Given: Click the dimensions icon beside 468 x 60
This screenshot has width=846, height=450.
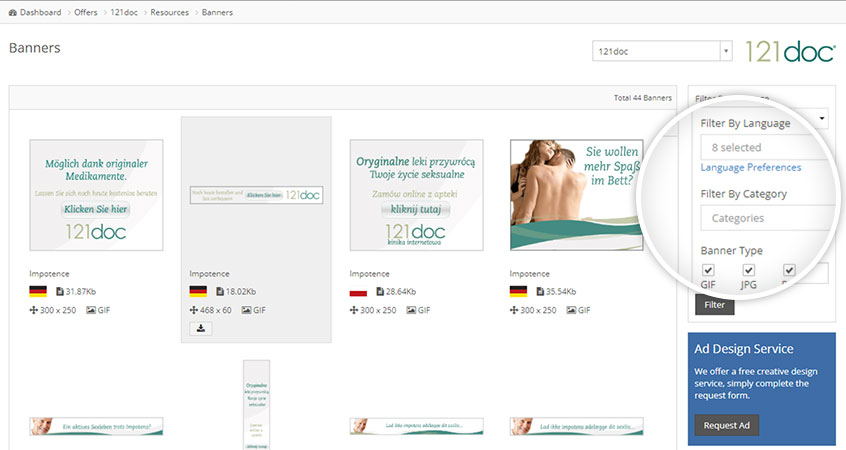Looking at the screenshot, I should pyautogui.click(x=194, y=310).
